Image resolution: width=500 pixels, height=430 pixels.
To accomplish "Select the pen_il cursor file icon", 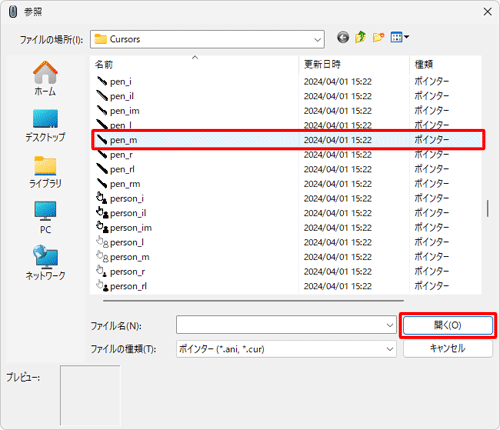I will 102,96.
